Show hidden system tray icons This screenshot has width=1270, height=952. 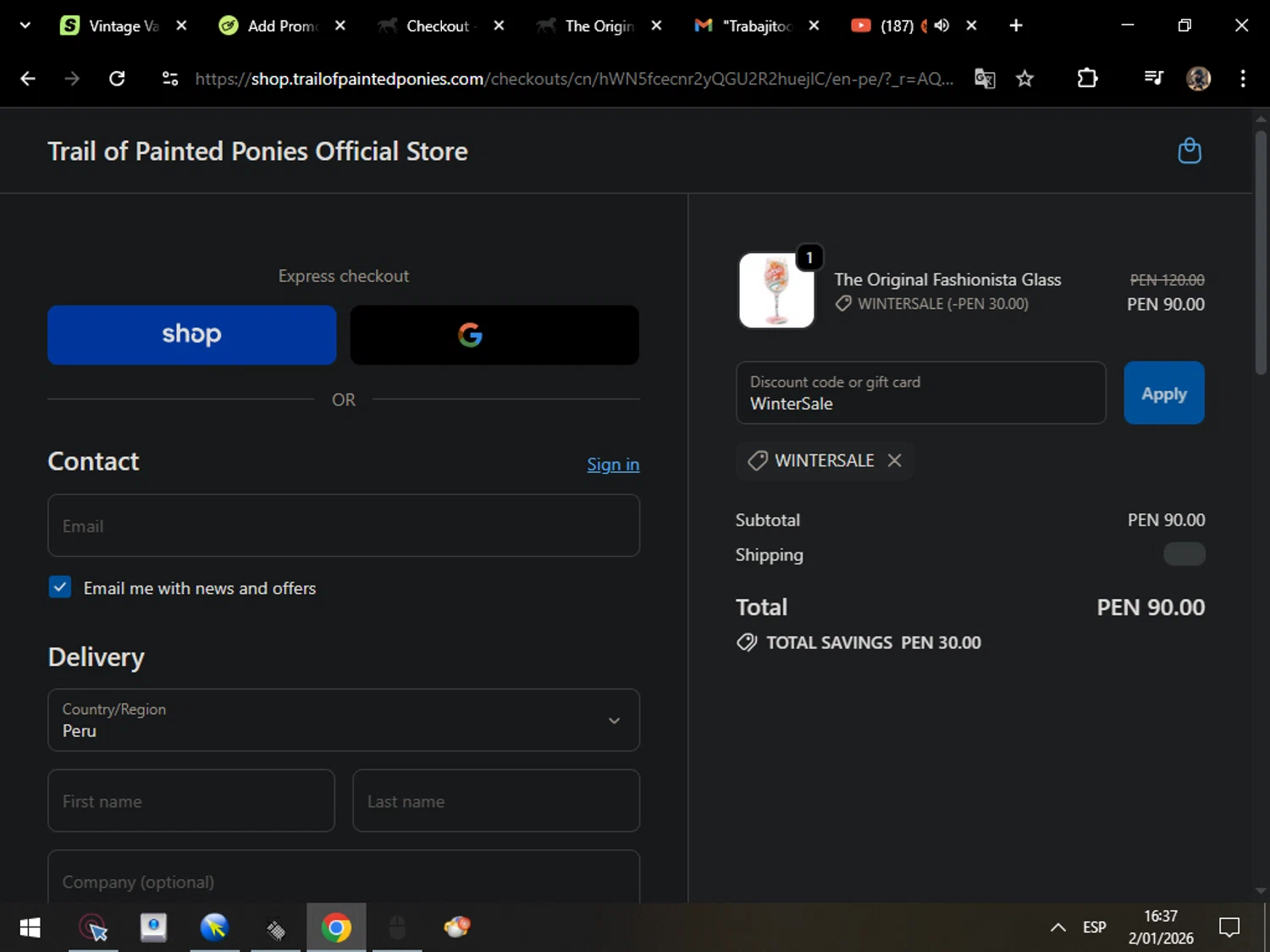tap(1057, 927)
